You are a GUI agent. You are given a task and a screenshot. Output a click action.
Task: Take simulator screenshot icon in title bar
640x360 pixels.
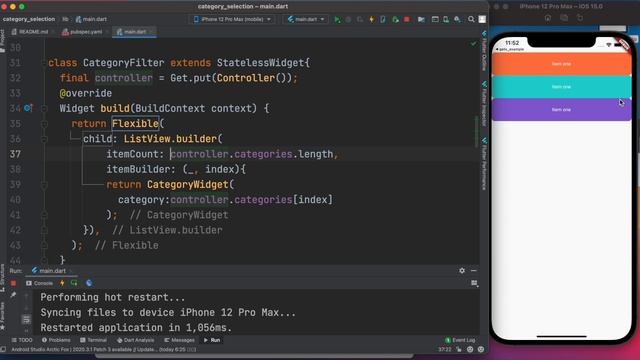pyautogui.click(x=564, y=18)
